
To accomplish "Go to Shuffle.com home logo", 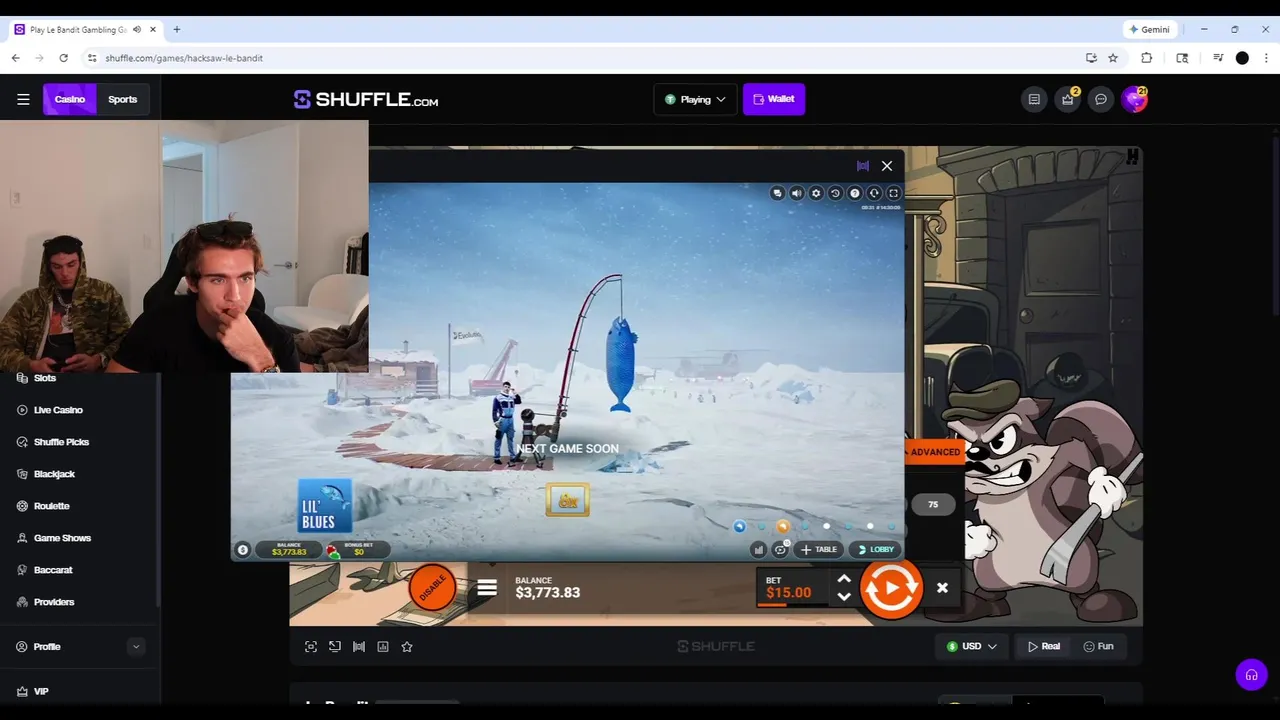I will [366, 99].
